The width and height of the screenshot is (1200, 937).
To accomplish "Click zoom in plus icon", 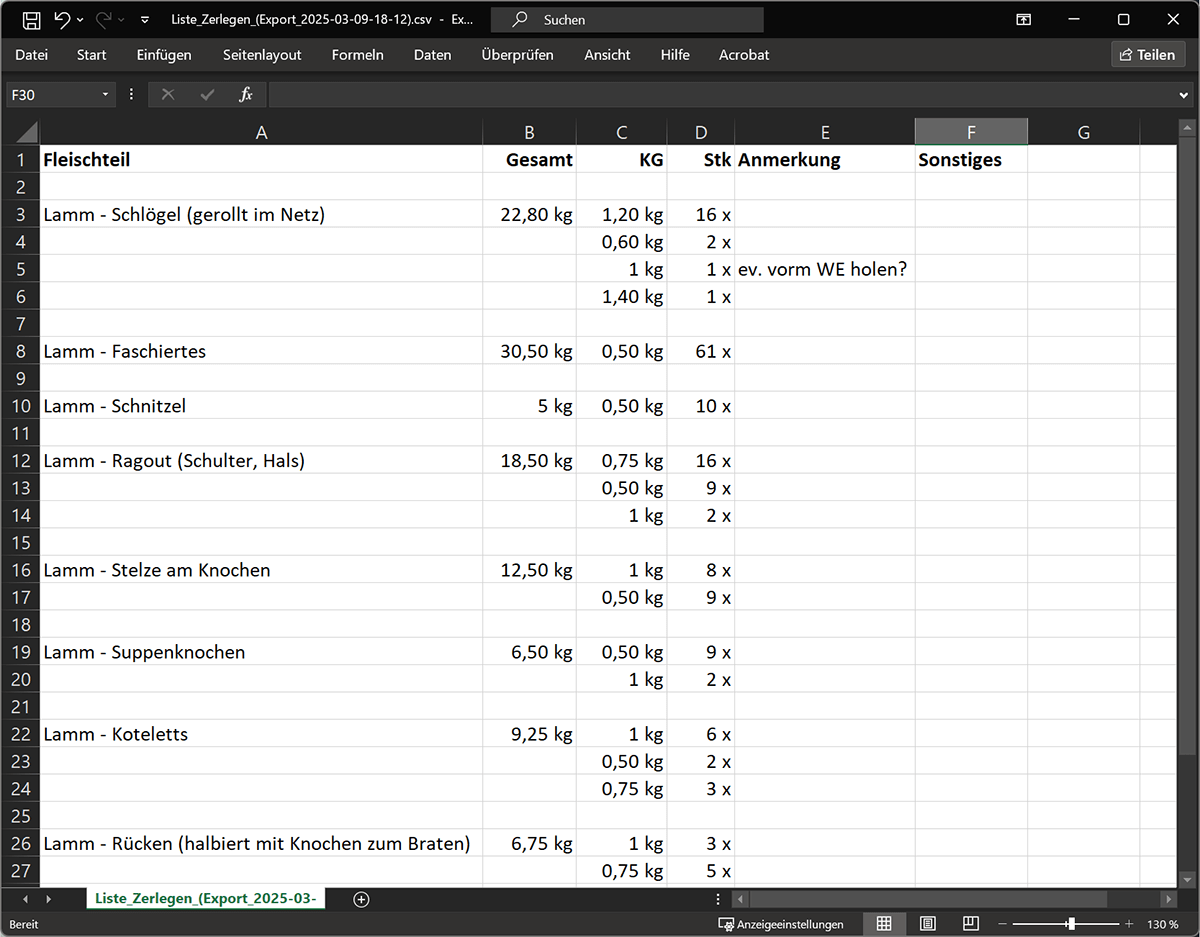I will coord(1129,924).
